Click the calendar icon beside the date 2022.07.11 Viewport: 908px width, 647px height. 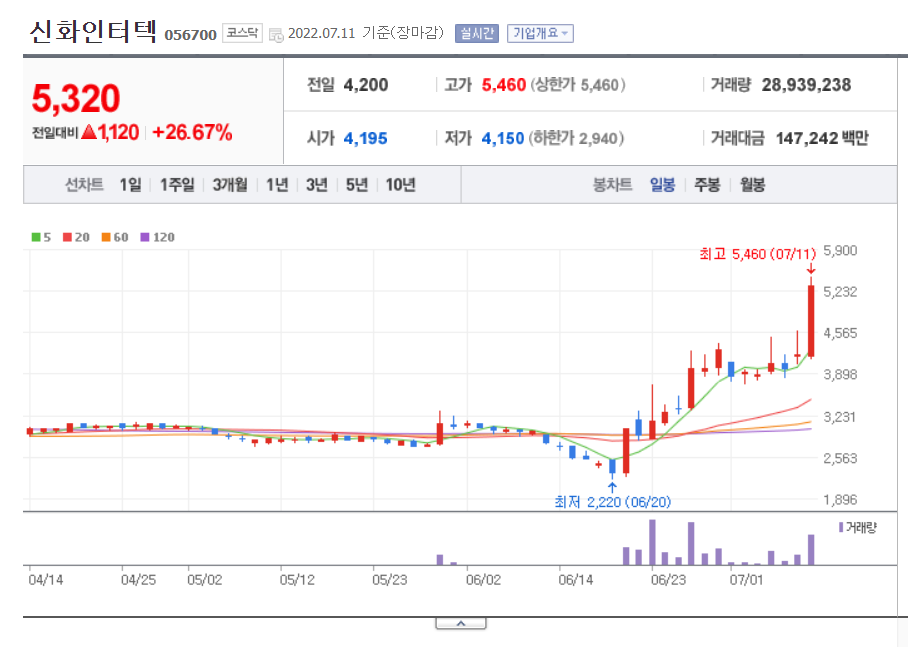tap(276, 35)
